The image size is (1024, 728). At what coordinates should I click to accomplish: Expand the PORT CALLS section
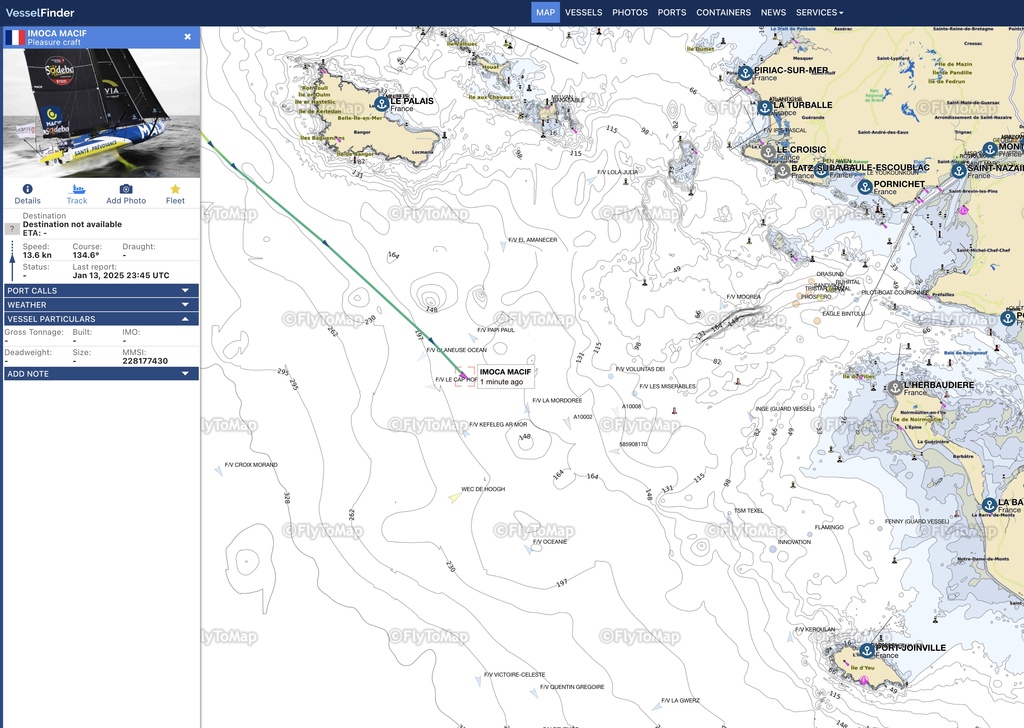[101, 291]
